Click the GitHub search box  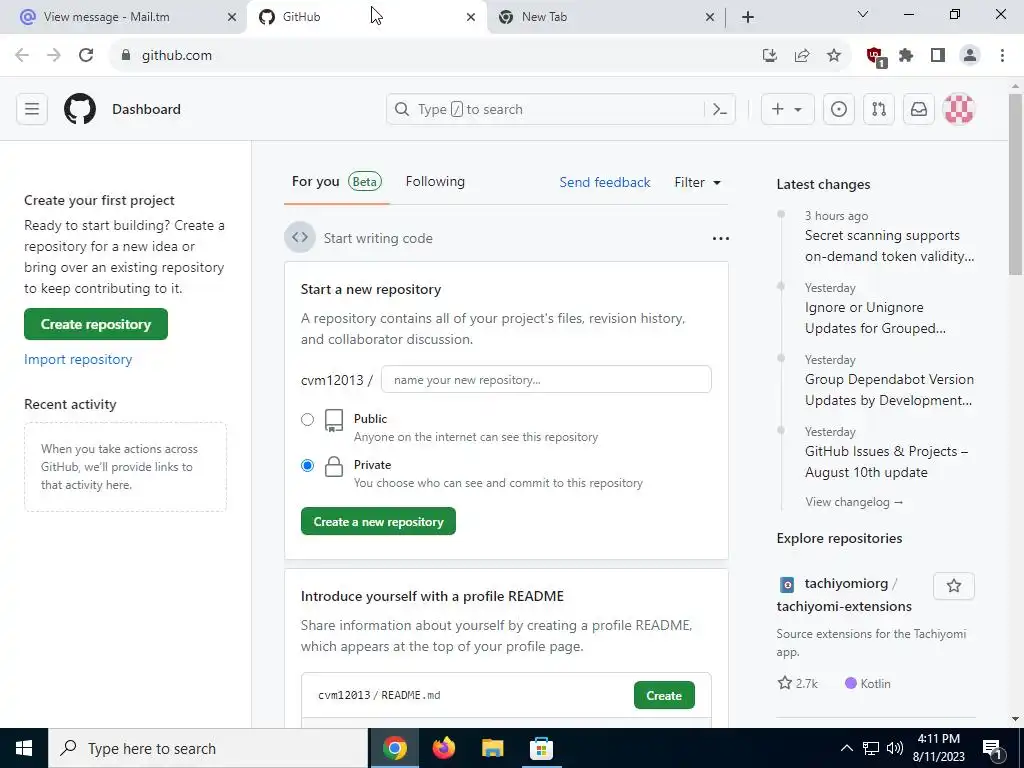(x=560, y=109)
